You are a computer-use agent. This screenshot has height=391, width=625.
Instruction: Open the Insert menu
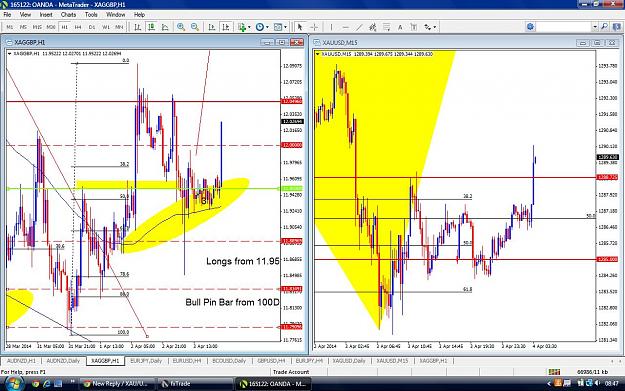tap(46, 15)
